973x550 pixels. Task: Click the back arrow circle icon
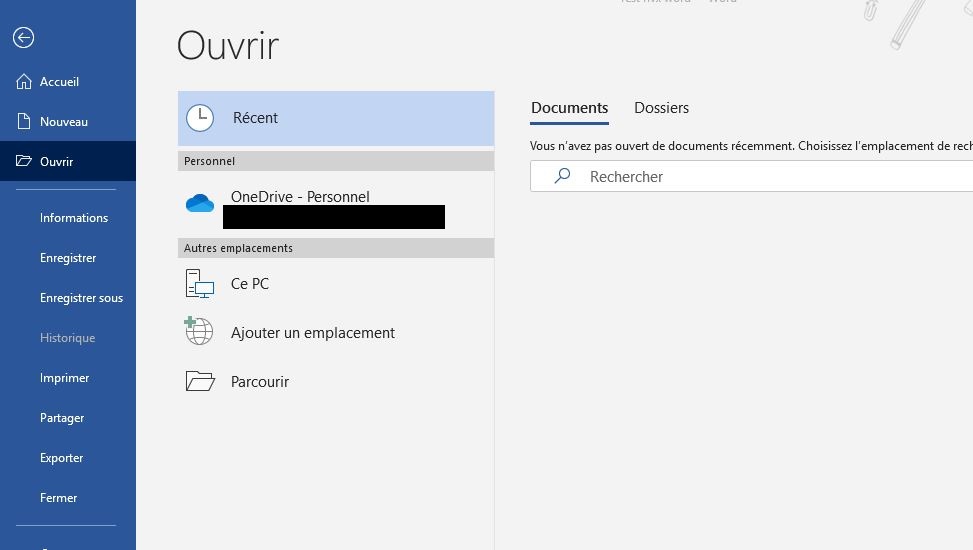24,38
